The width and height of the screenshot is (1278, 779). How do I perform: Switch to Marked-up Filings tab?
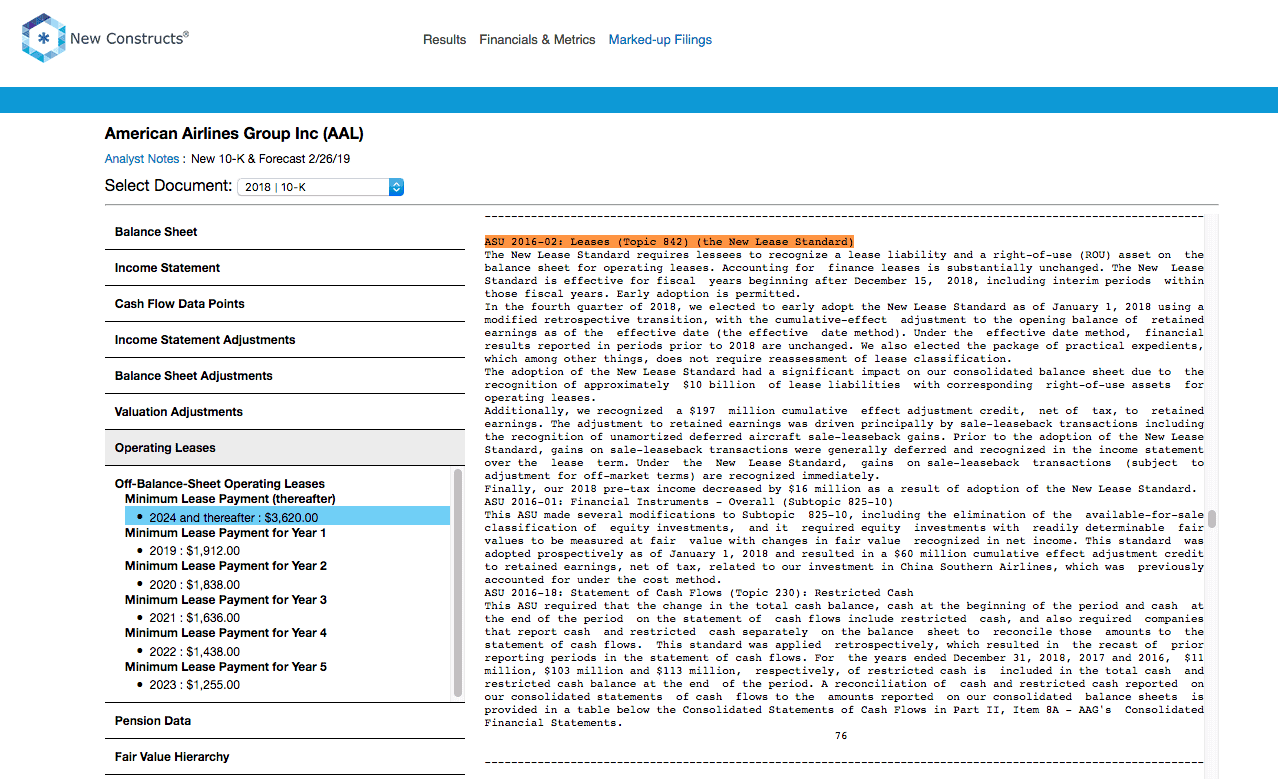pos(660,40)
